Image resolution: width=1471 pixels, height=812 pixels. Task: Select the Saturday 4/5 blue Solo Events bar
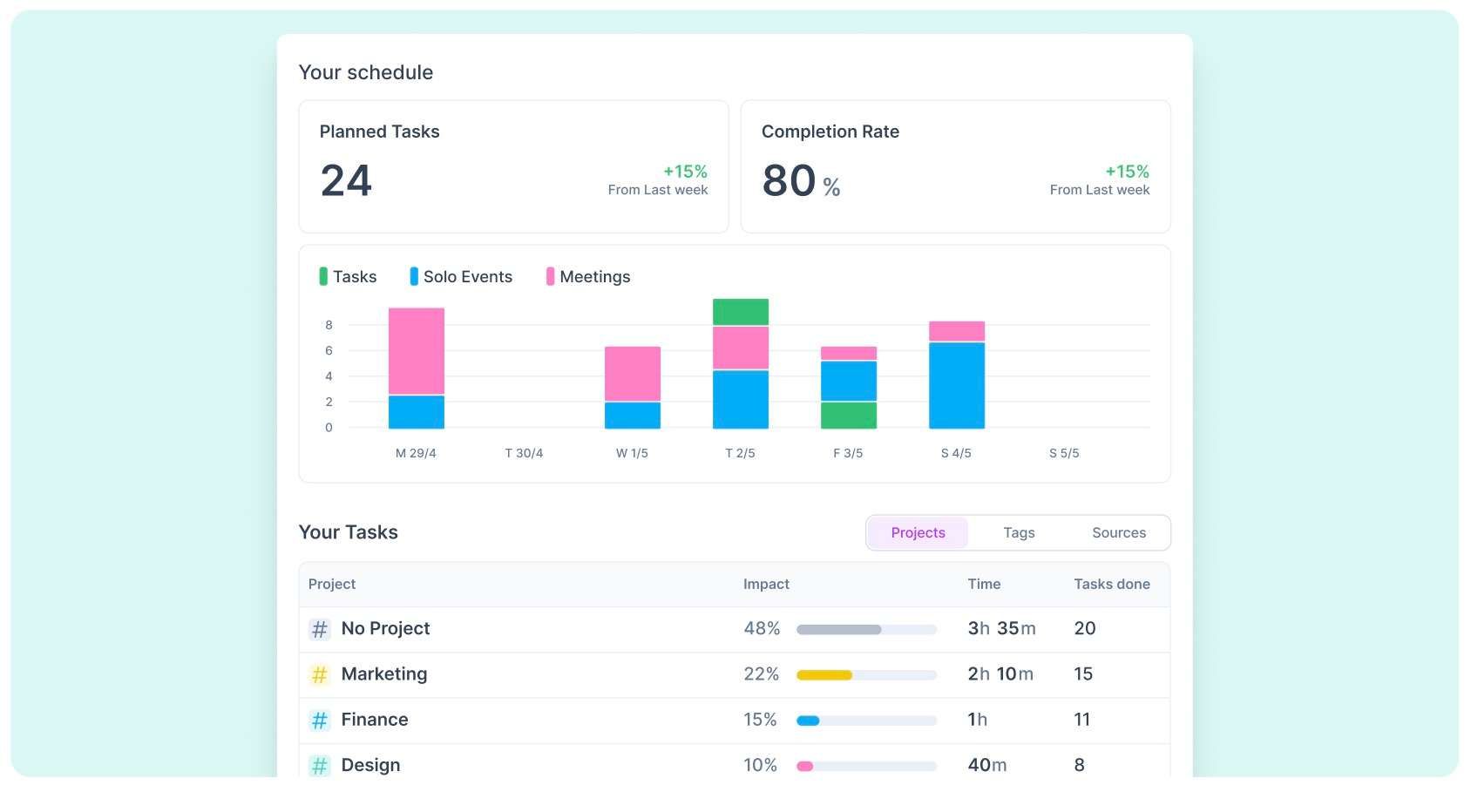957,385
